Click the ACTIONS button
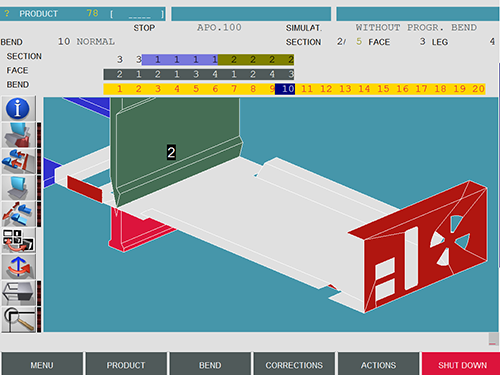The width and height of the screenshot is (500, 375). click(x=378, y=364)
